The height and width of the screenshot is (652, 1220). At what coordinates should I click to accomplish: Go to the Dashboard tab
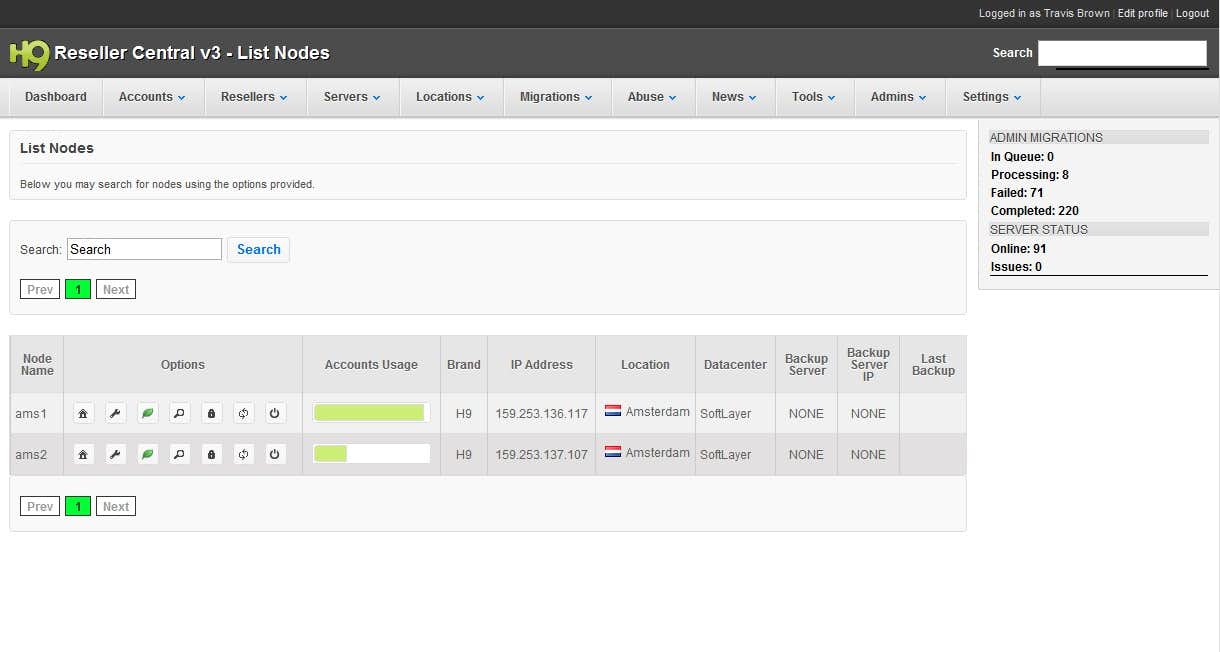[x=56, y=97]
